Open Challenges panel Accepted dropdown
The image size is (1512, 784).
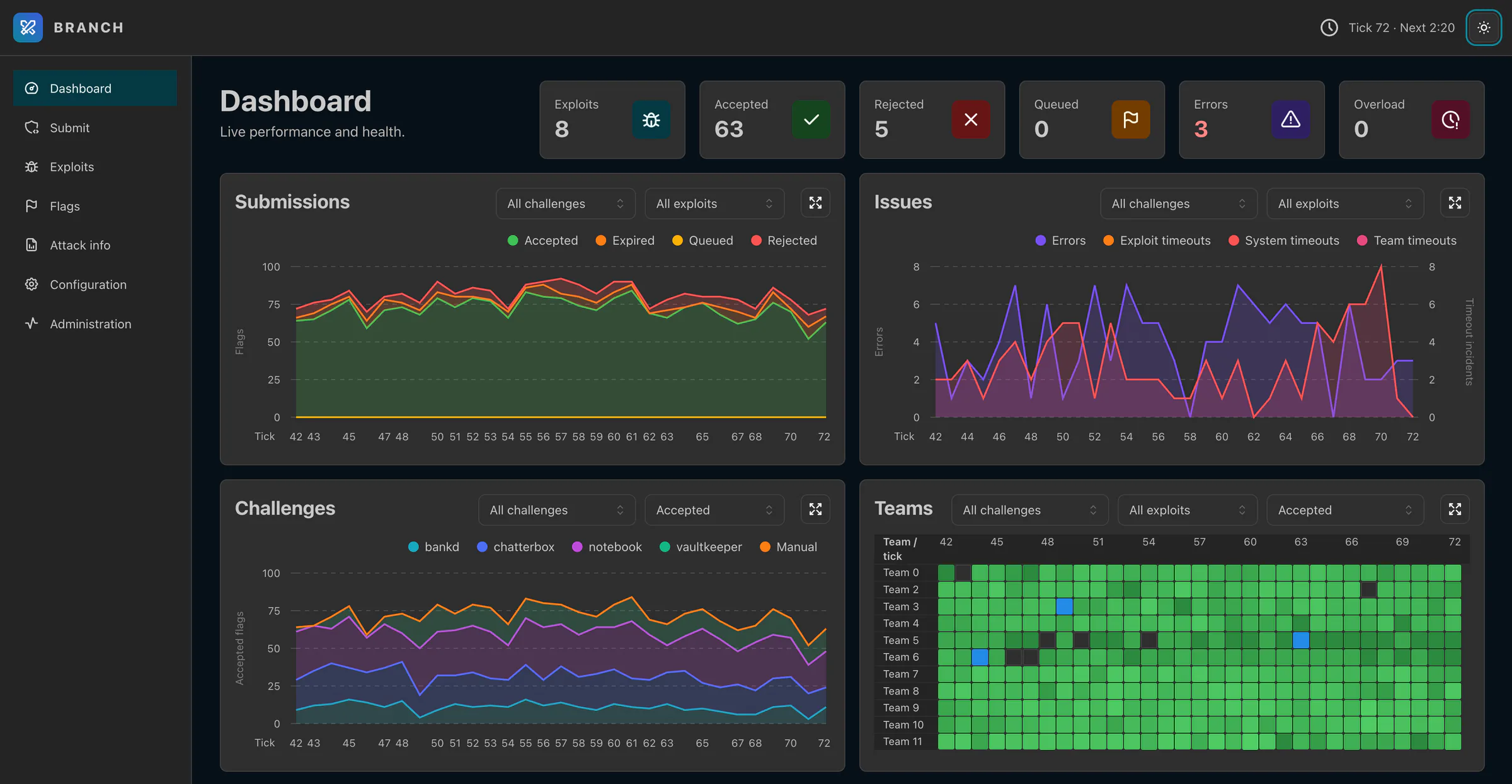(714, 510)
